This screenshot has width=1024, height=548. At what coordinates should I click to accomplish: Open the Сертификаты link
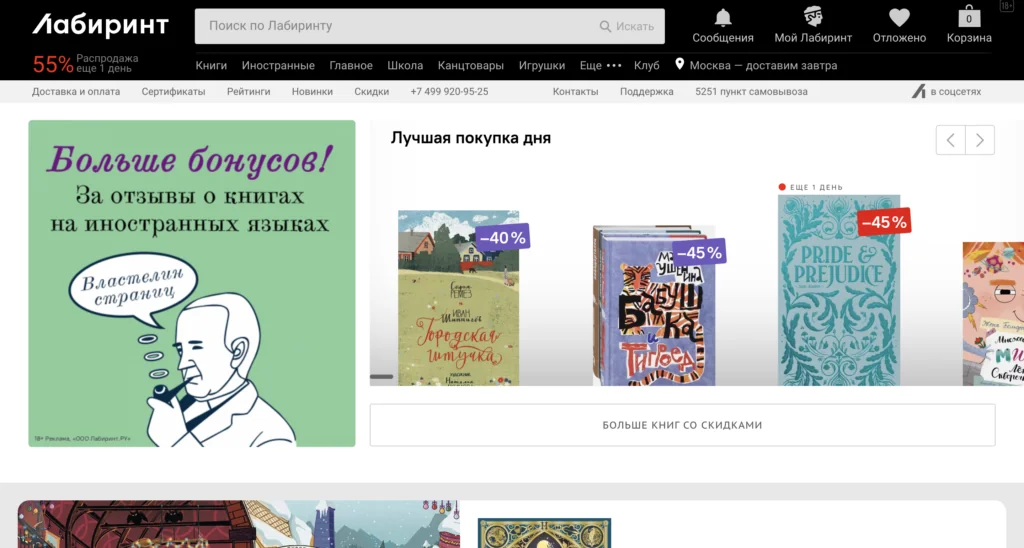click(x=173, y=91)
